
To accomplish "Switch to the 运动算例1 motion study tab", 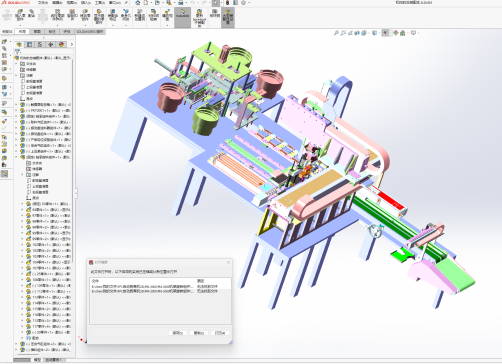I will pos(53,360).
